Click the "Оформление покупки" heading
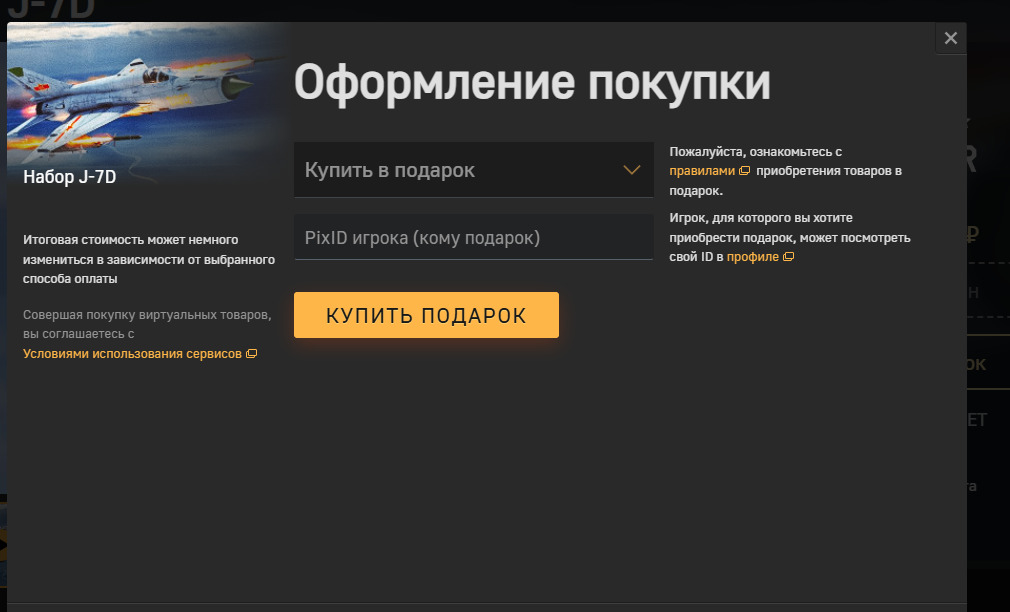 532,83
